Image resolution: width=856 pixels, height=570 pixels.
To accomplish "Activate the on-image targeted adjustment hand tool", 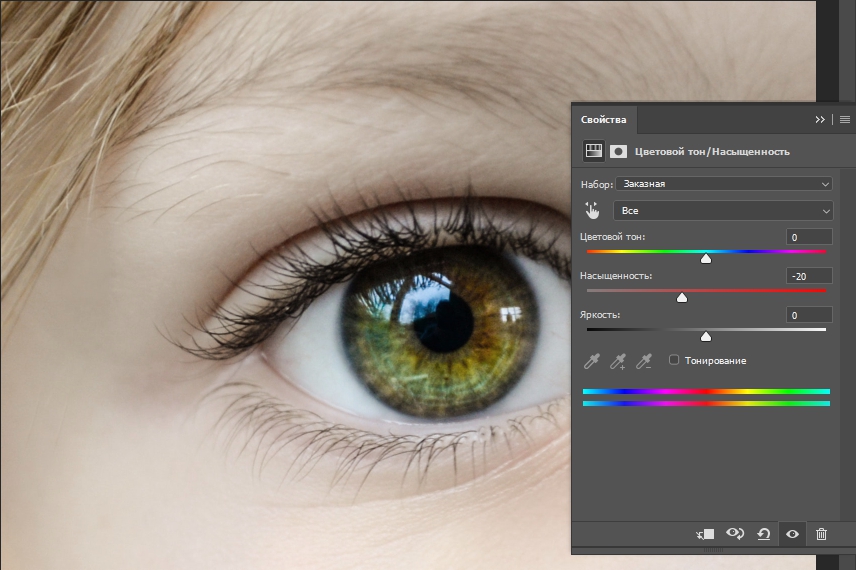I will pyautogui.click(x=592, y=210).
